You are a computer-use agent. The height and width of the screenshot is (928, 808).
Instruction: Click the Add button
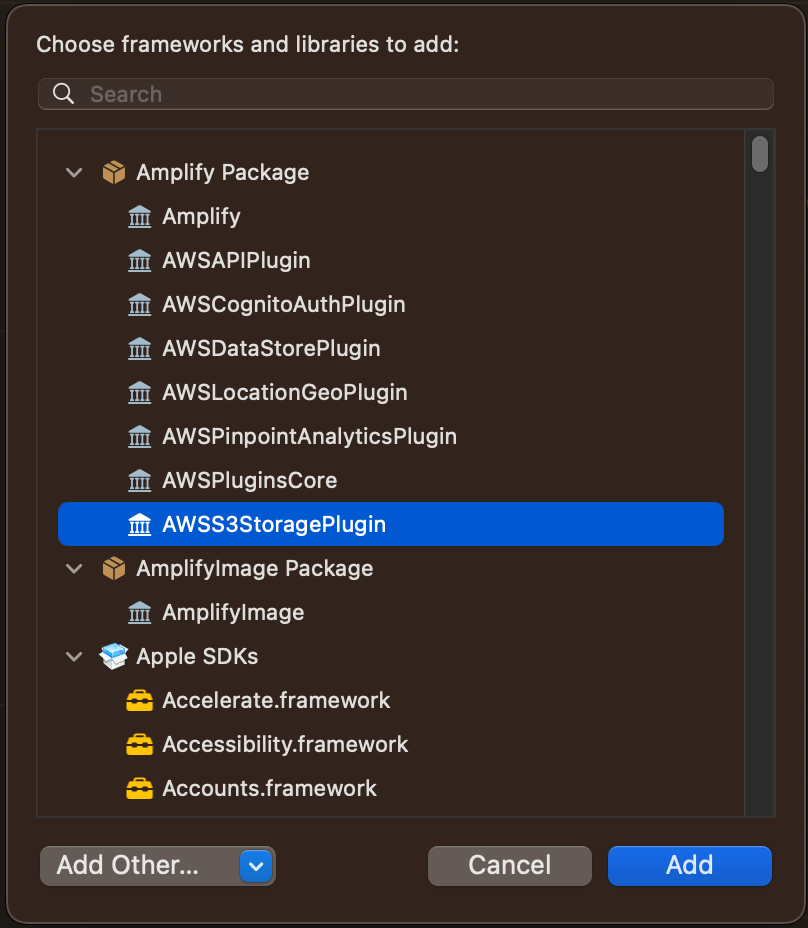click(690, 866)
